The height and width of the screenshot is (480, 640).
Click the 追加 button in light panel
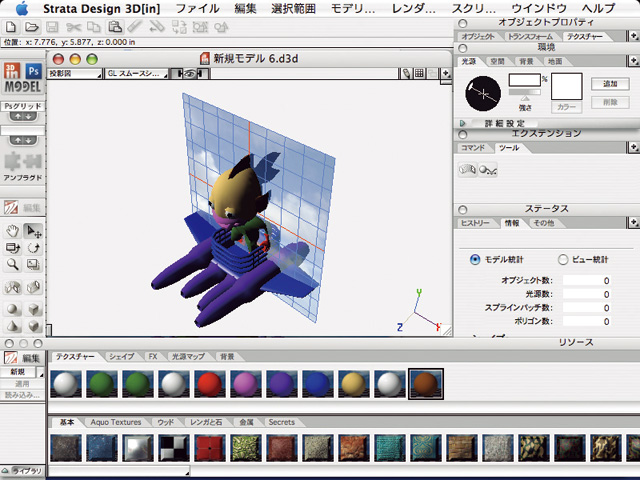point(610,84)
